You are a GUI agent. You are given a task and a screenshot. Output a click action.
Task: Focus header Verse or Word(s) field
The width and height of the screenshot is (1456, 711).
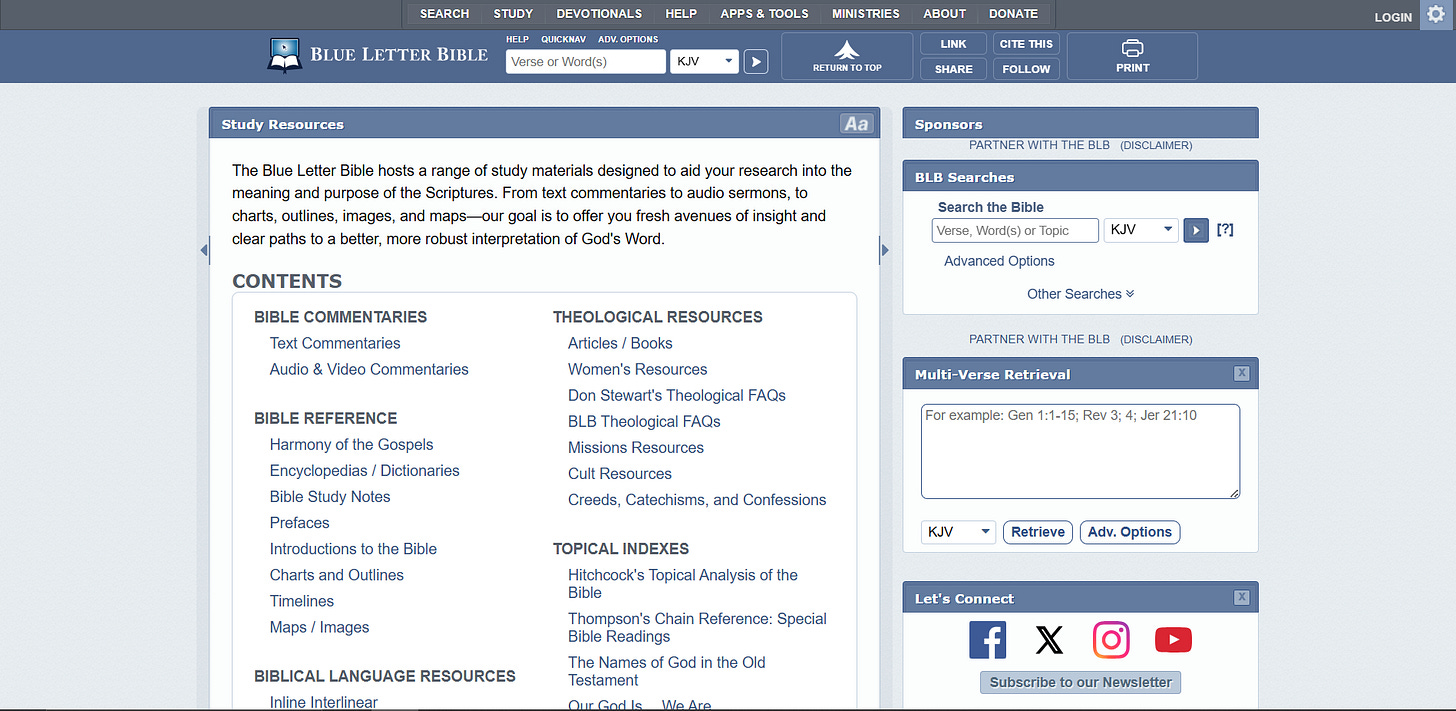[585, 62]
